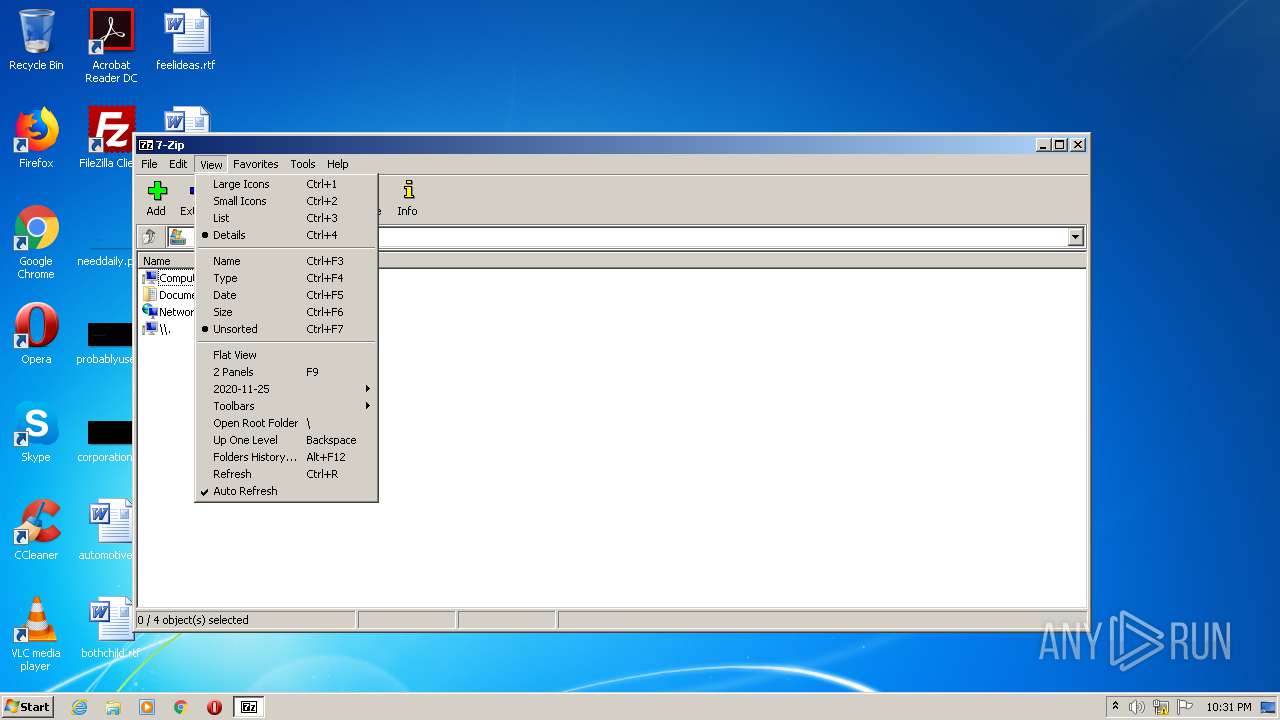Select the \\. item in file list
Screen dimensions: 1280x720
(x=157, y=329)
